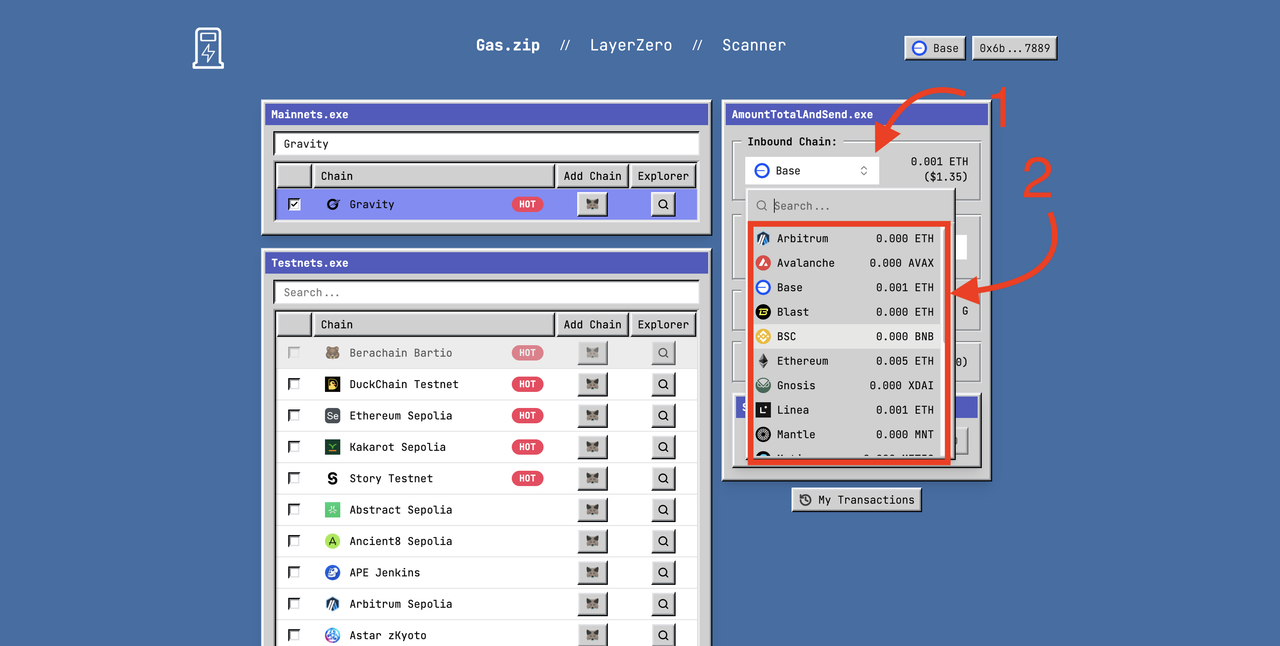Add Abstract Sepolia with the fox button
1280x646 pixels.
point(593,510)
